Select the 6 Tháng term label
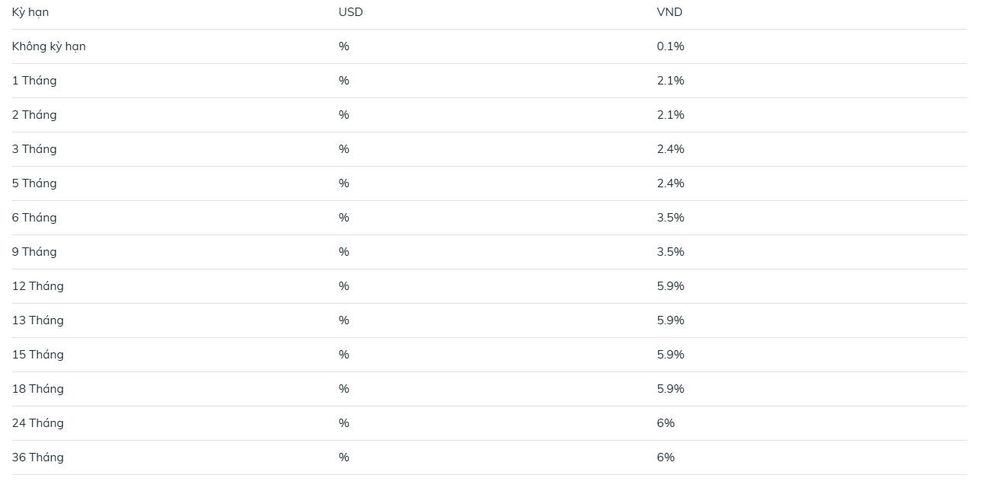Image resolution: width=1000 pixels, height=494 pixels. pos(34,218)
